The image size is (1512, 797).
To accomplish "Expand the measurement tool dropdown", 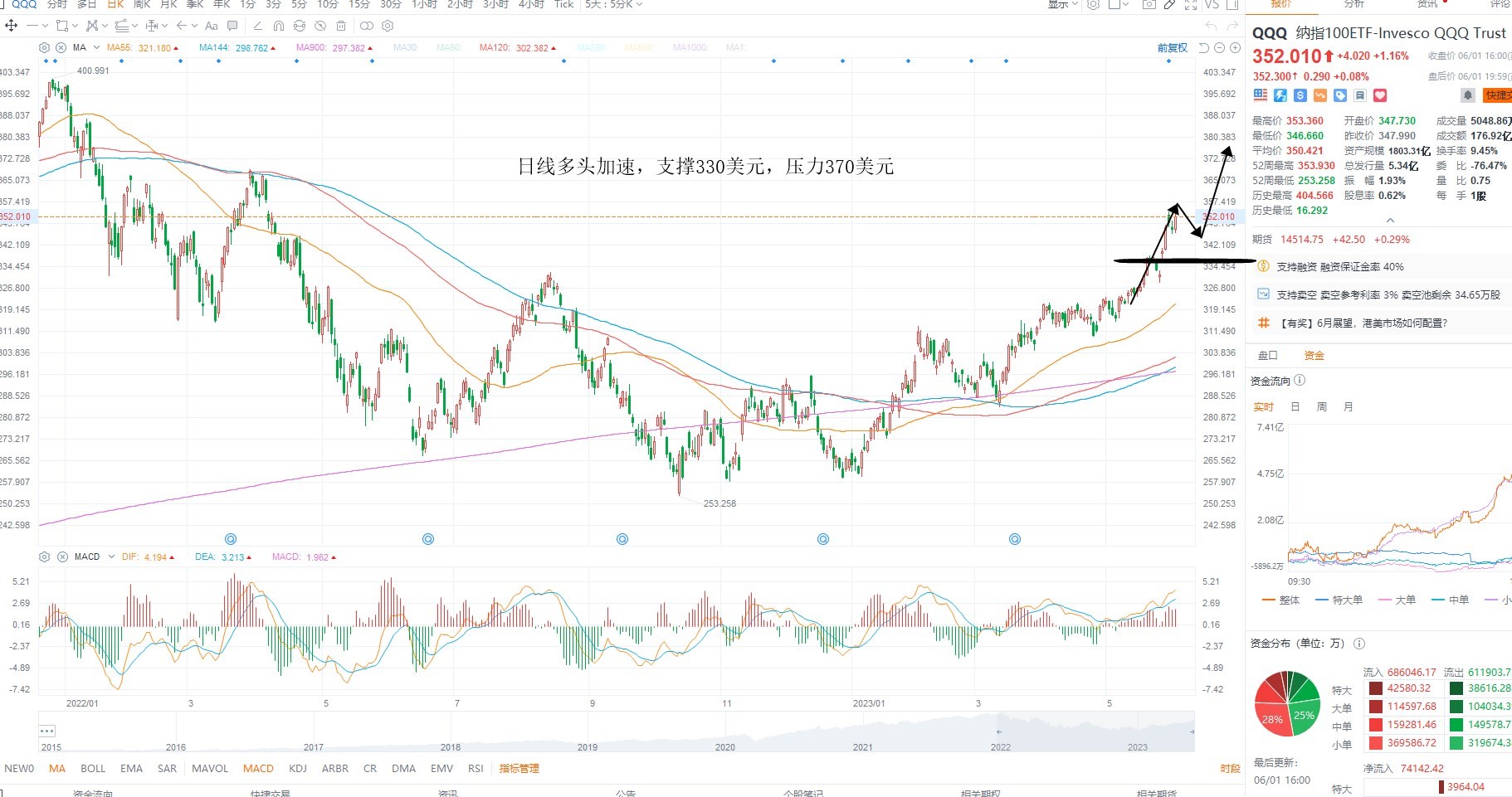I will click(x=164, y=26).
